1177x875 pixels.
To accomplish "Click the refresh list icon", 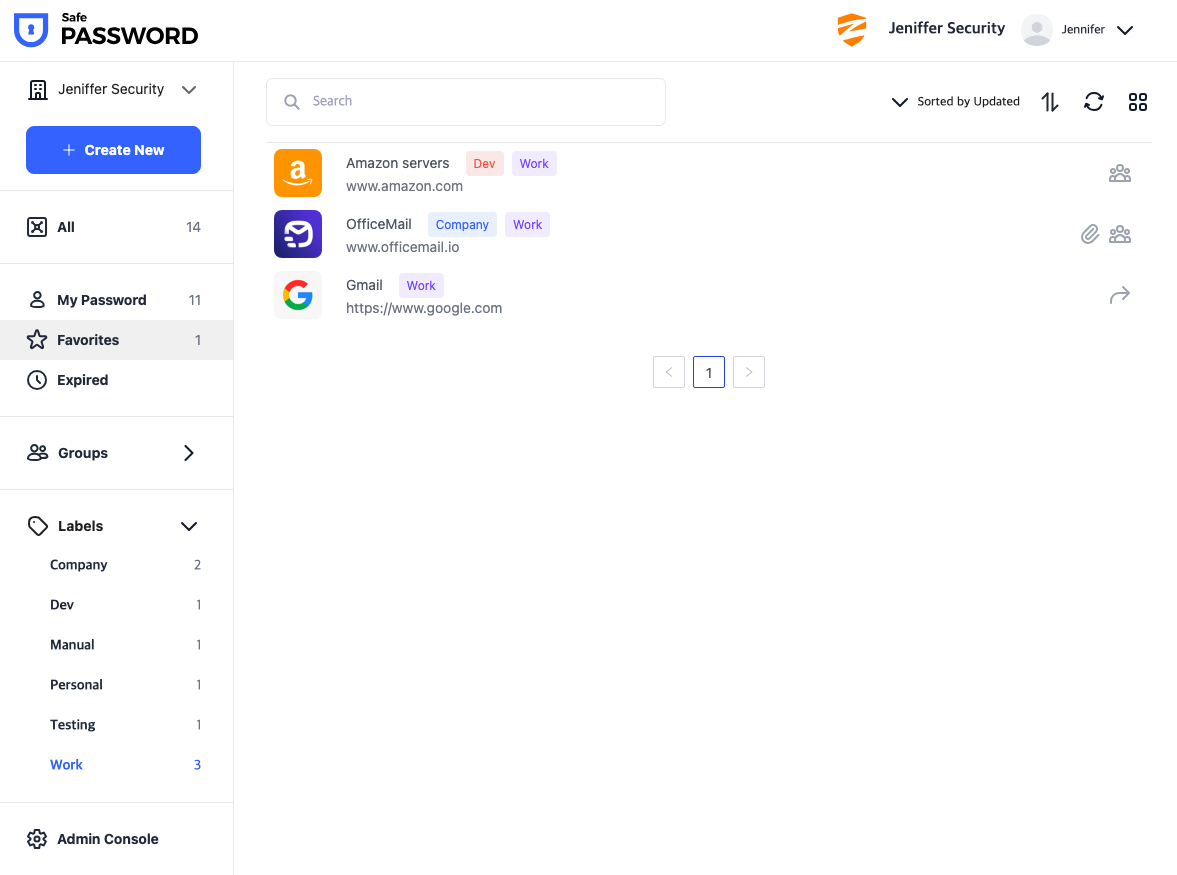I will point(1094,102).
